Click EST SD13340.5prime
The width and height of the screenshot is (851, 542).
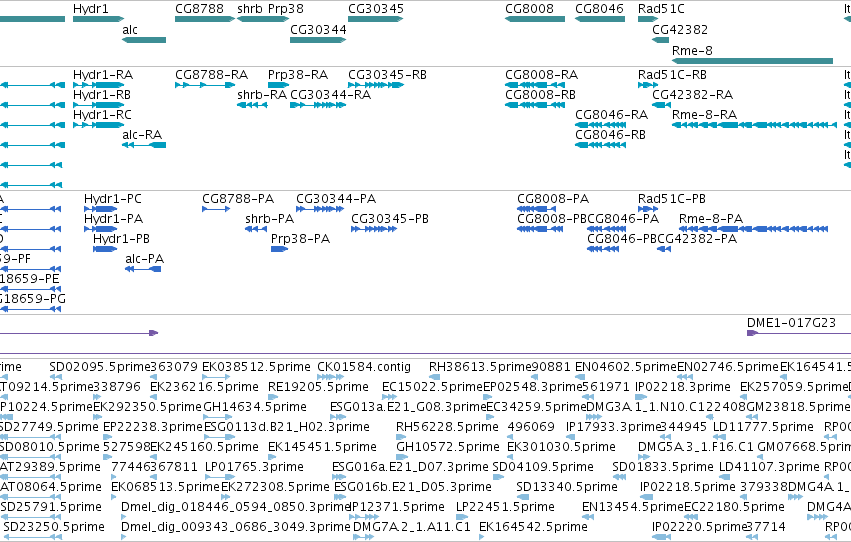pos(567,487)
